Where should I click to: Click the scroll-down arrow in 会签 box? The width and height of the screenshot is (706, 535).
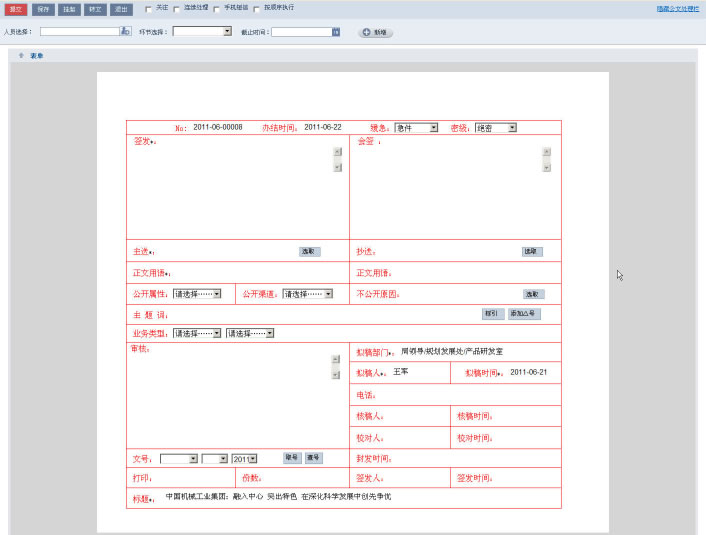[x=546, y=167]
